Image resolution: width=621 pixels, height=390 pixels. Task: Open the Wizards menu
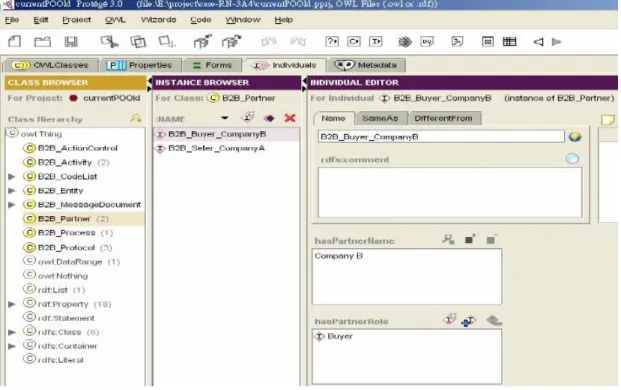tap(158, 20)
